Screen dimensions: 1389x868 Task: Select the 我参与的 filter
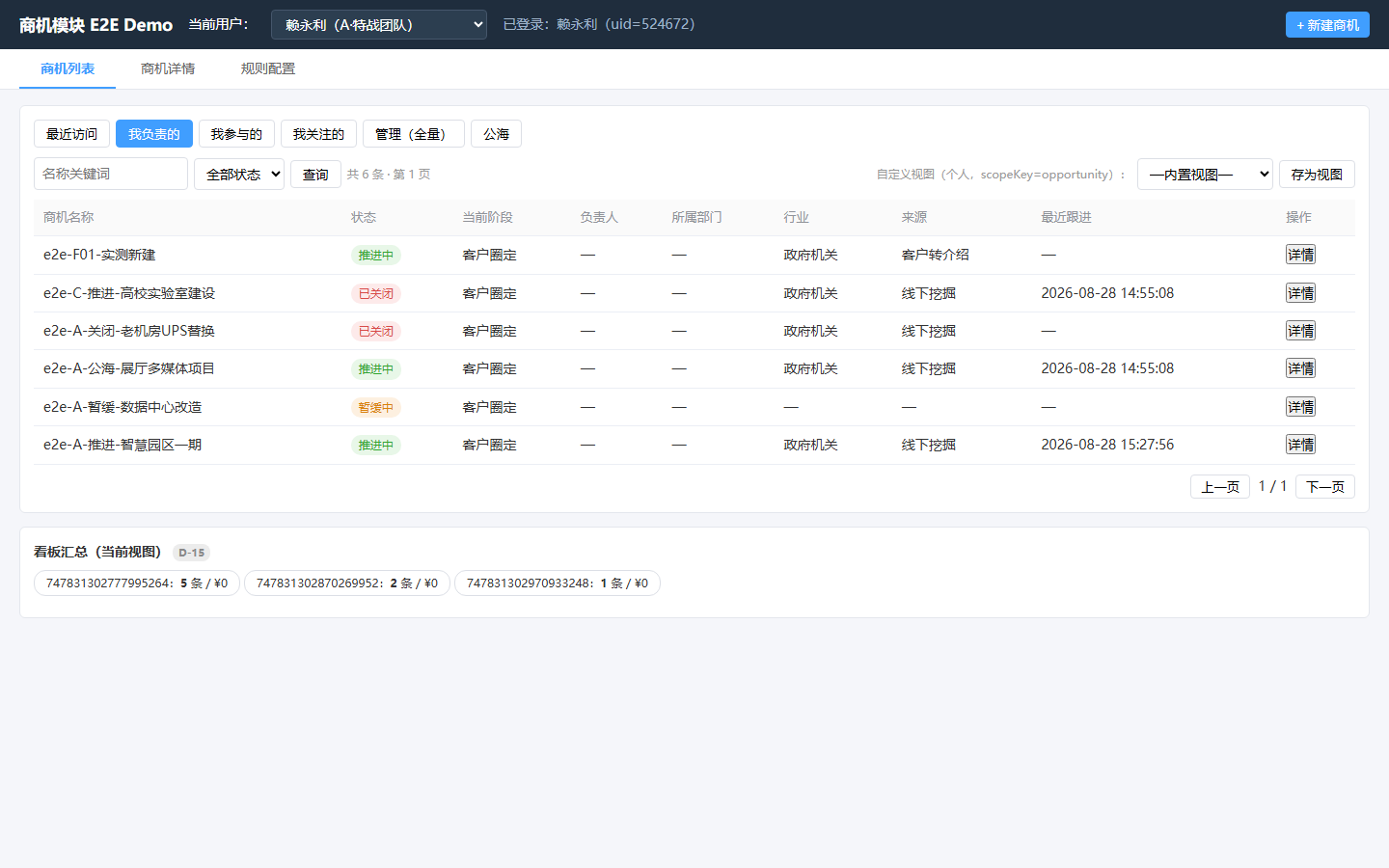236,134
